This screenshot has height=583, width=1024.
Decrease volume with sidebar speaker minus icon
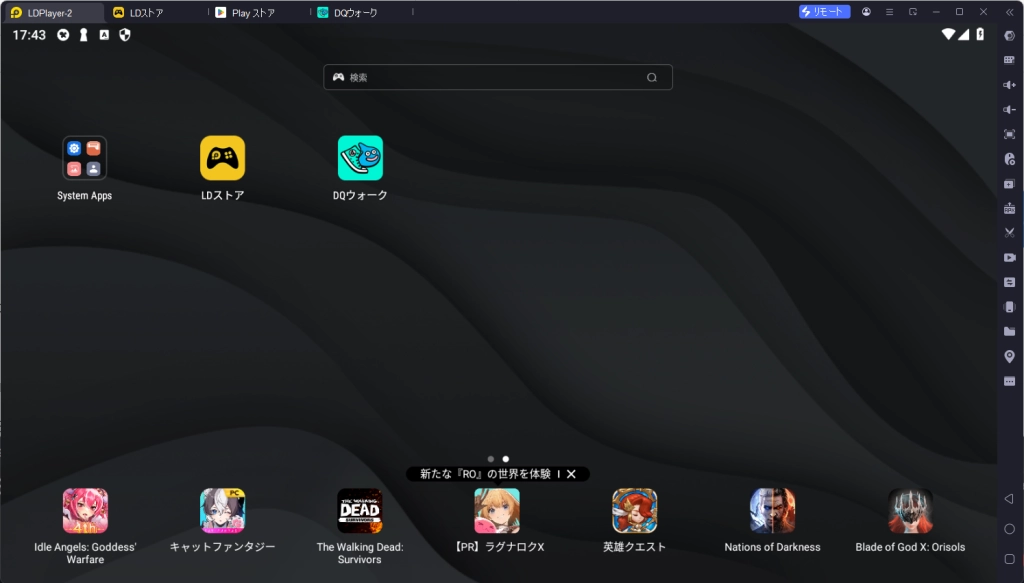coord(1010,110)
